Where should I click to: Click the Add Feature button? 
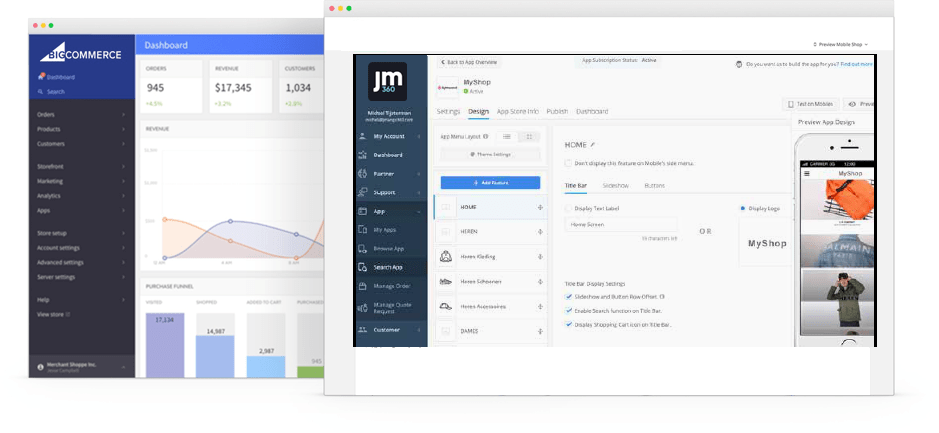(490, 183)
